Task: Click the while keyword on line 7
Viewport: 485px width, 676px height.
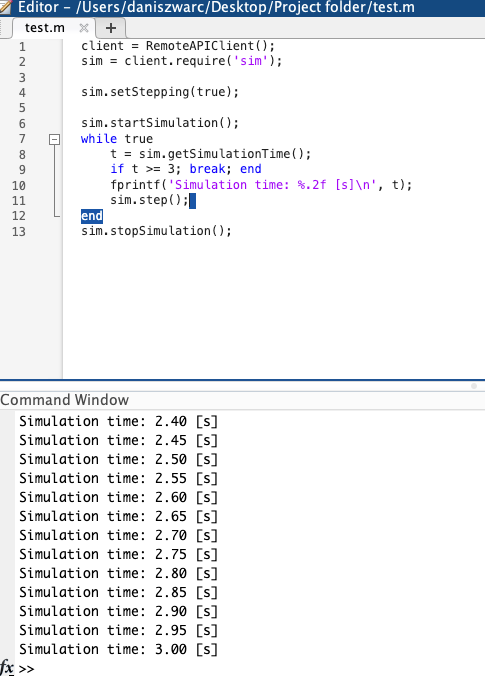Action: point(99,139)
